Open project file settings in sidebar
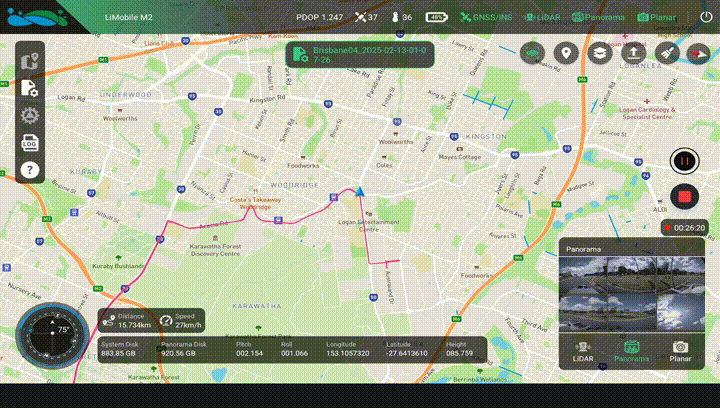This screenshot has height=408, width=720. [x=29, y=88]
